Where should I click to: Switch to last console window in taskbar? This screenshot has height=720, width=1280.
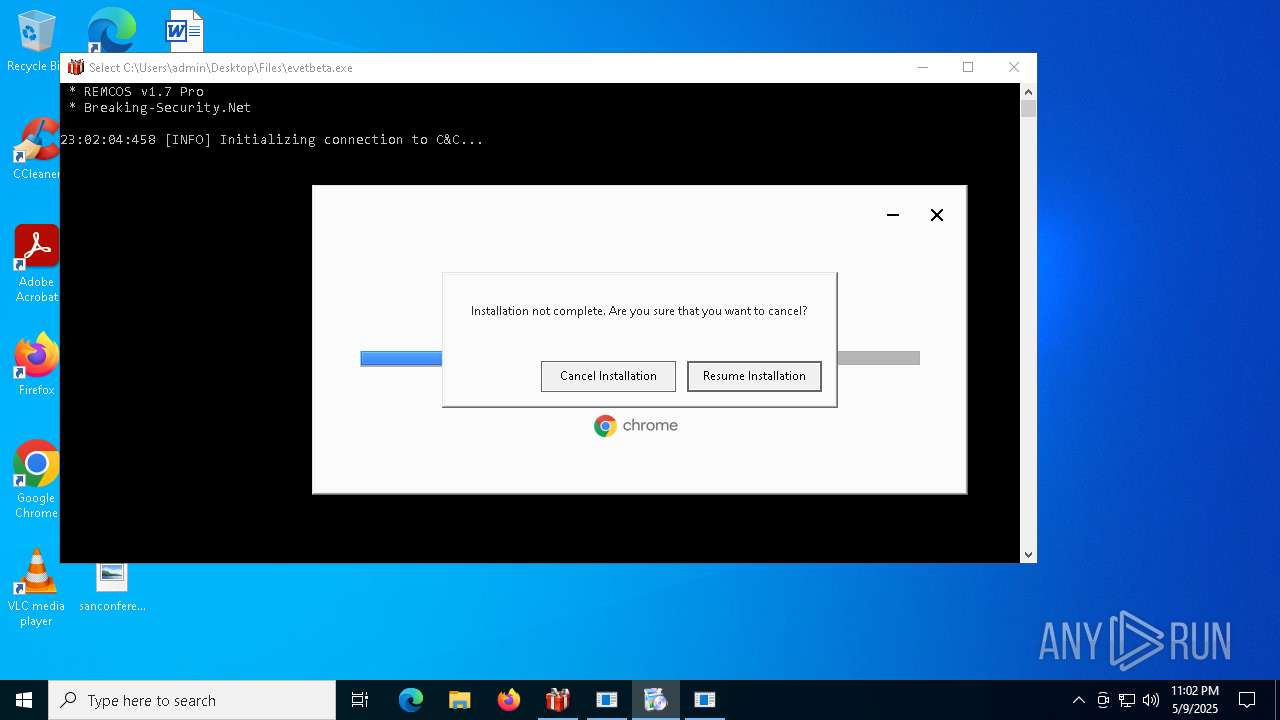click(x=705, y=700)
